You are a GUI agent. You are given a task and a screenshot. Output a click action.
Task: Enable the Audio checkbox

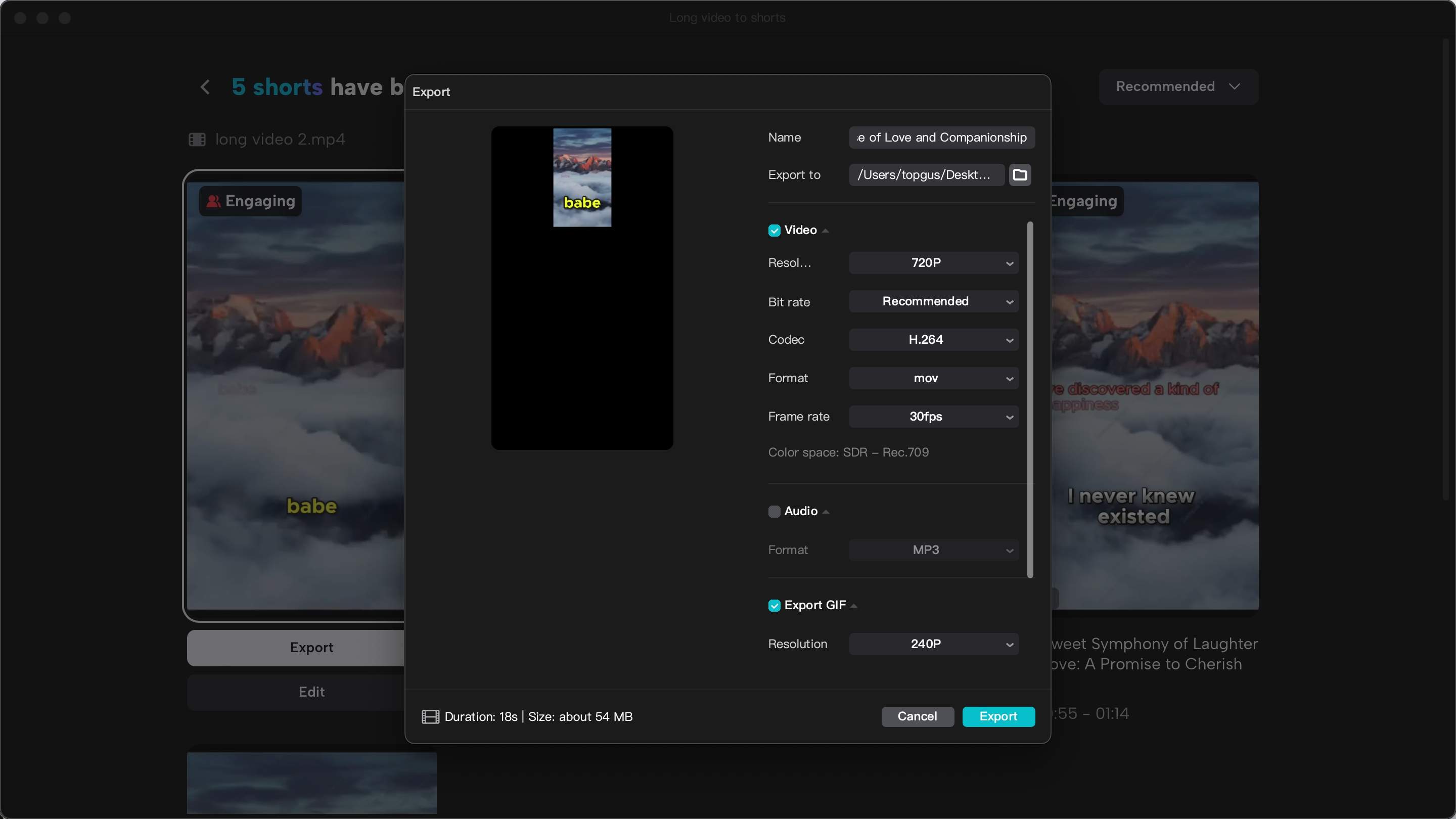[775, 511]
